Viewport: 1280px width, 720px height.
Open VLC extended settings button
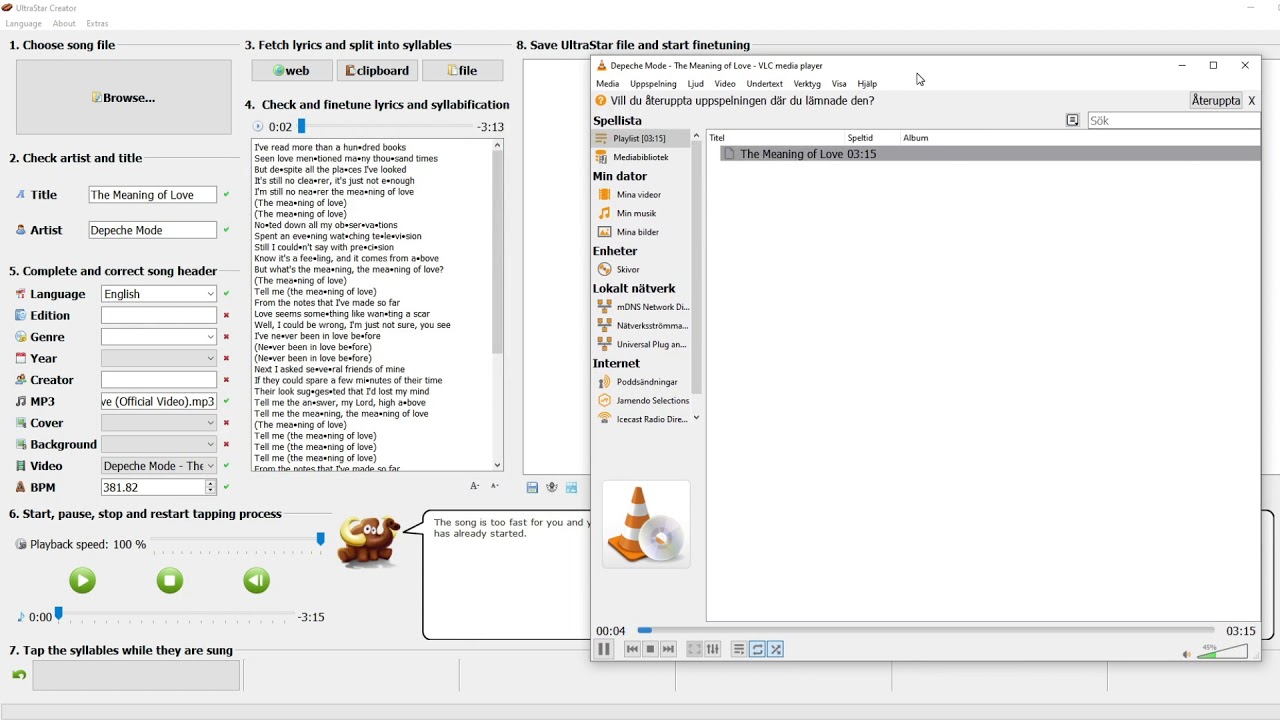coord(713,649)
